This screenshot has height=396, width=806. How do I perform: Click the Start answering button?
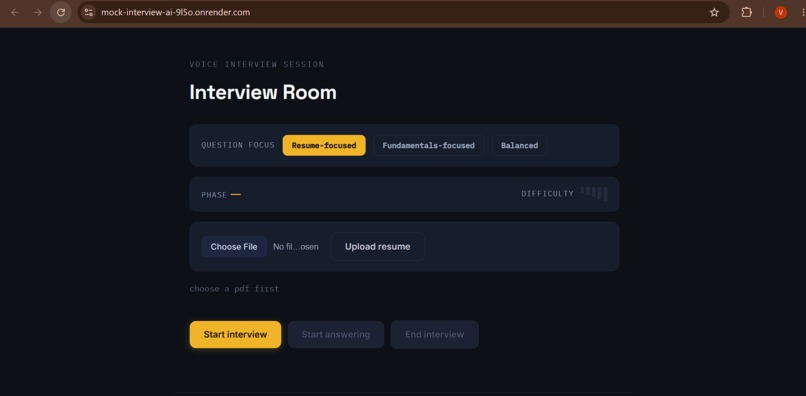[x=336, y=334]
